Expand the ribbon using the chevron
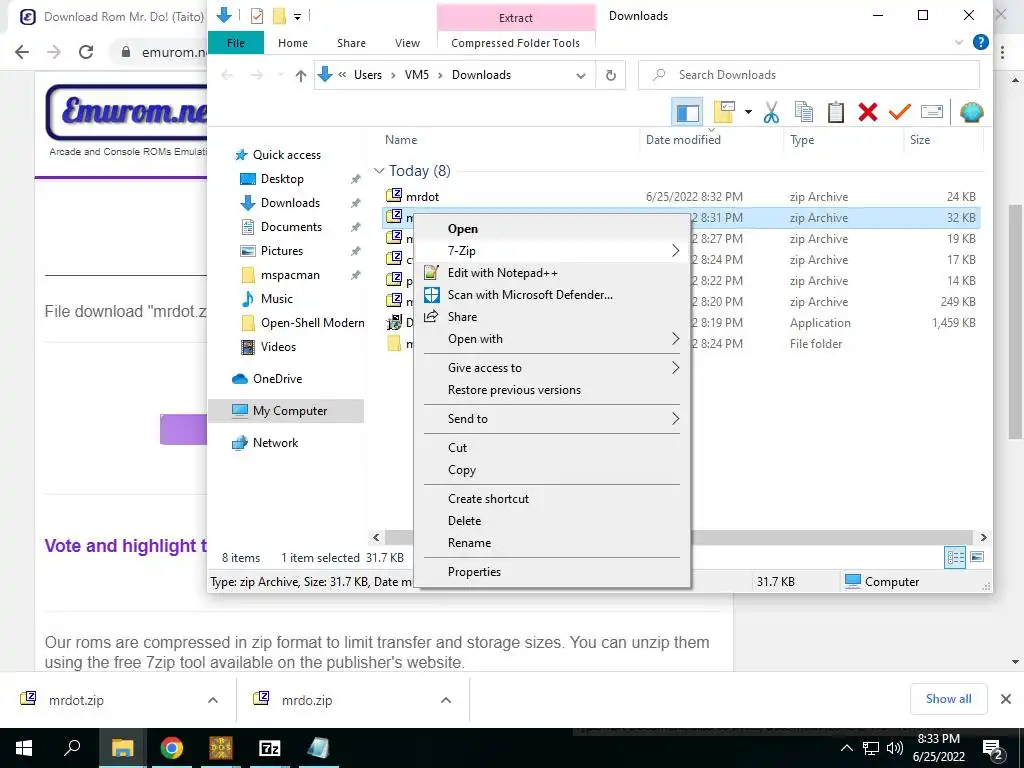1024x768 pixels. (x=959, y=42)
